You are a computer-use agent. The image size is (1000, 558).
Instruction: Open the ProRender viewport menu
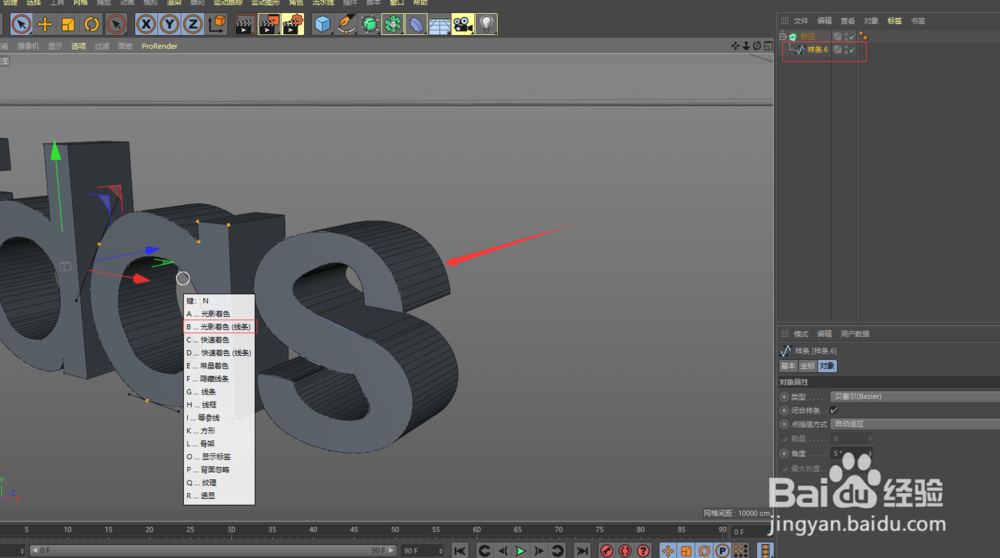pos(159,47)
